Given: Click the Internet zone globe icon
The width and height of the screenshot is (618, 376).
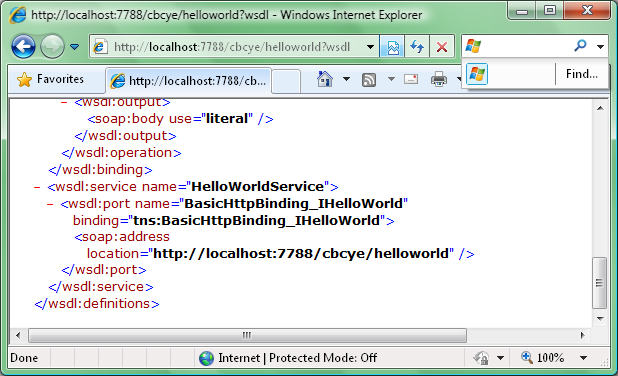Looking at the screenshot, I should 207,358.
